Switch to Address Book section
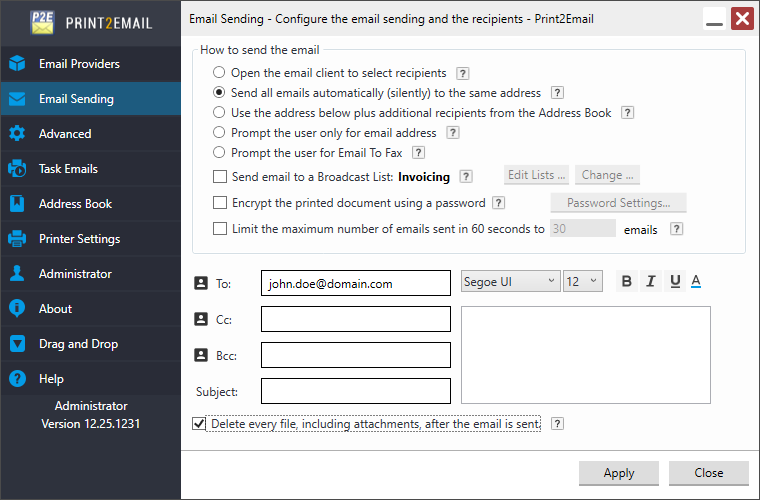 [x=90, y=203]
